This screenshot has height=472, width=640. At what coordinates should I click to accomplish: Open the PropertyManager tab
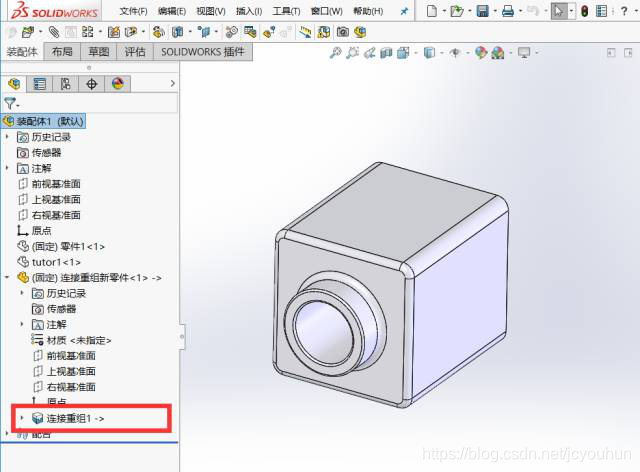[x=40, y=84]
